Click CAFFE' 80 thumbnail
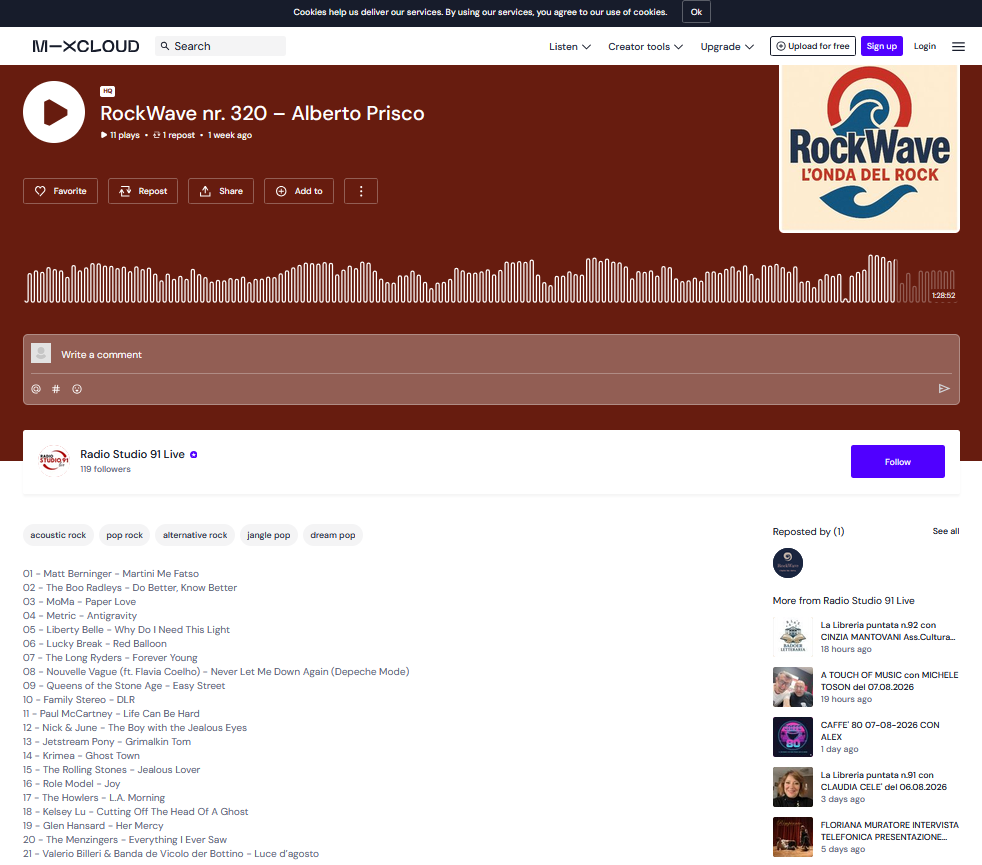Viewport: 982px width, 865px height. coord(793,737)
